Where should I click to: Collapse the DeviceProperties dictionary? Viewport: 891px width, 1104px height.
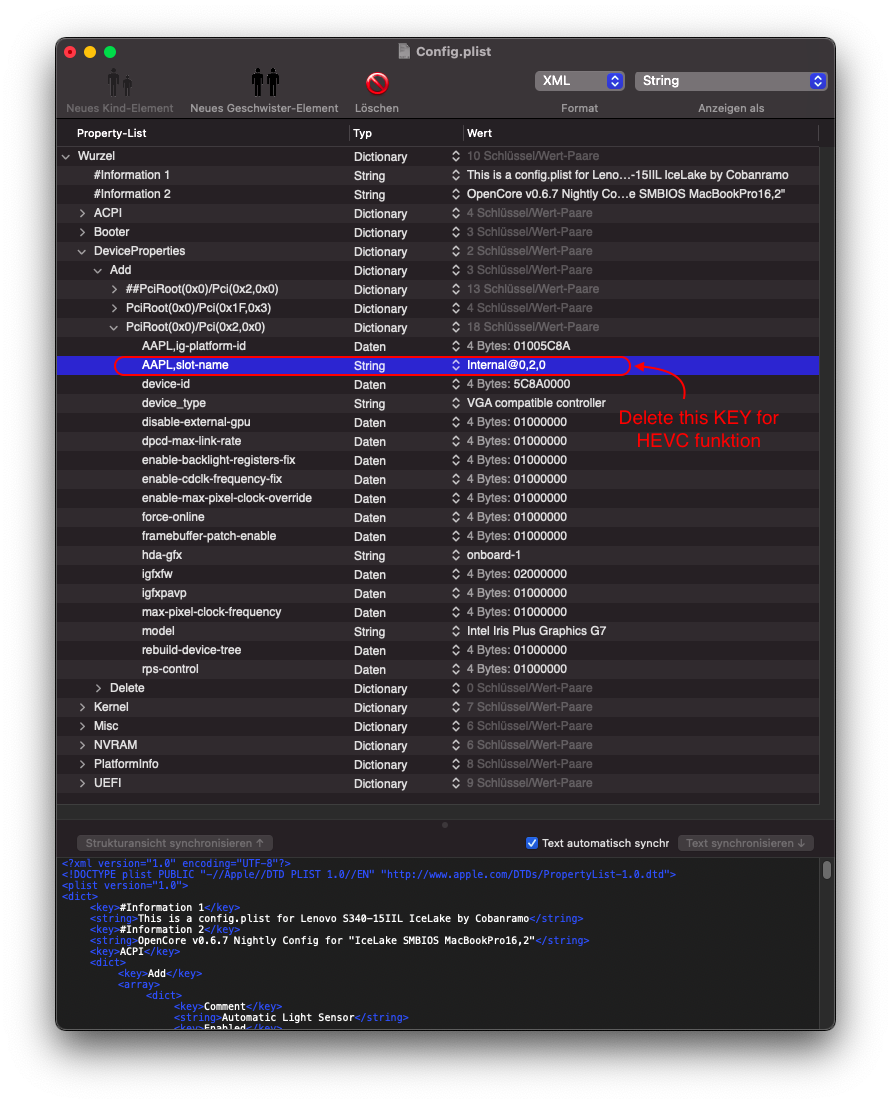tap(82, 251)
